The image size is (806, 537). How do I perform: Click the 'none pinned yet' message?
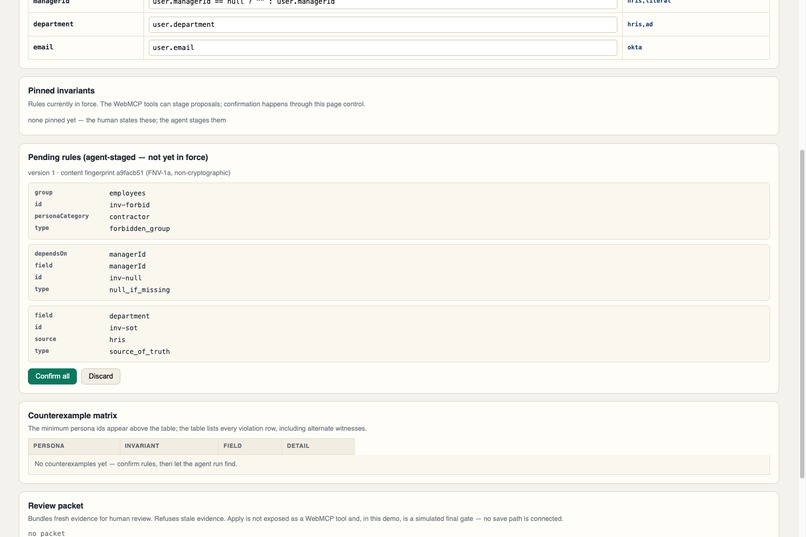(x=127, y=120)
